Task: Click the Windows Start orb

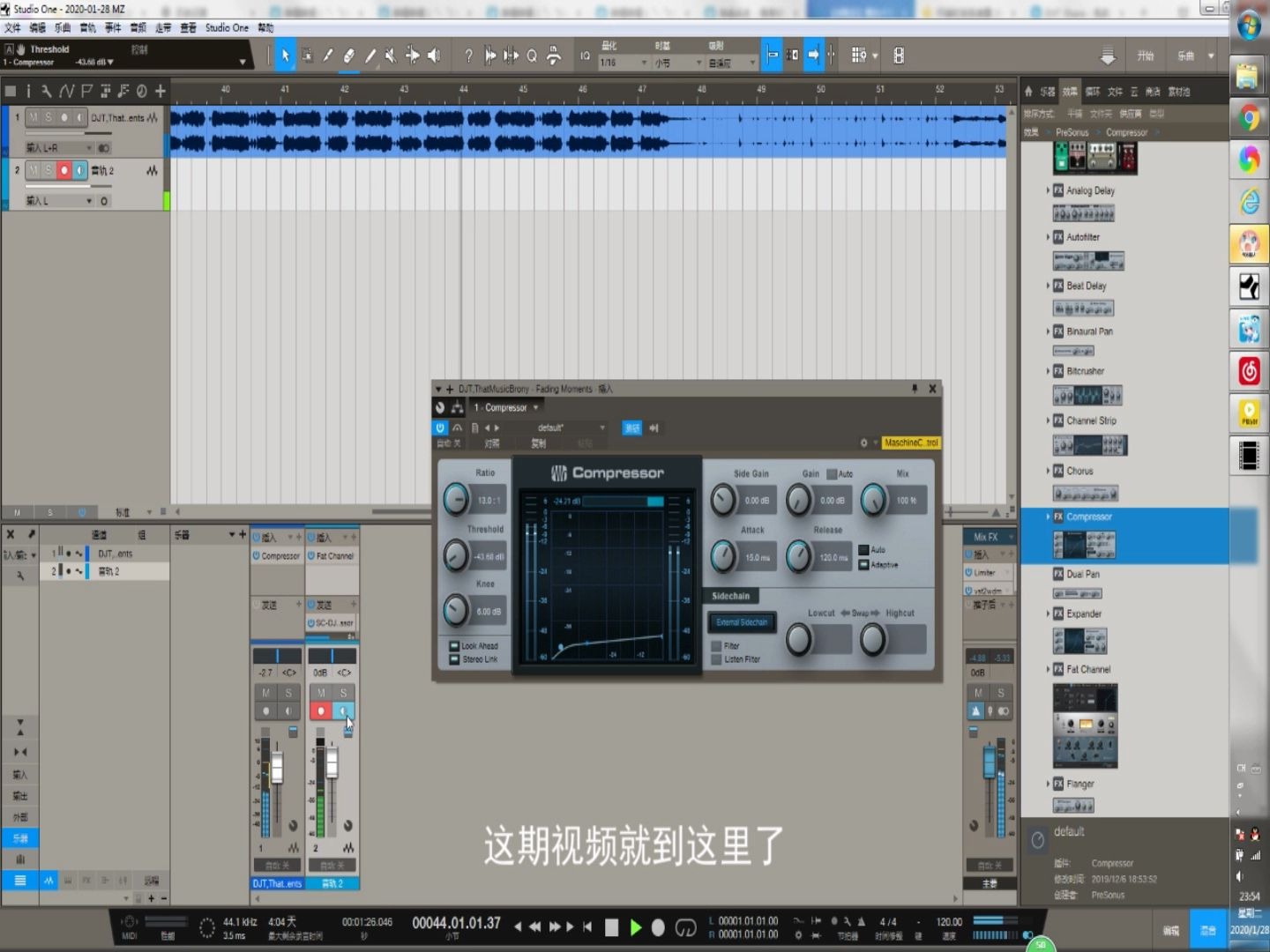Action: pyautogui.click(x=1249, y=26)
